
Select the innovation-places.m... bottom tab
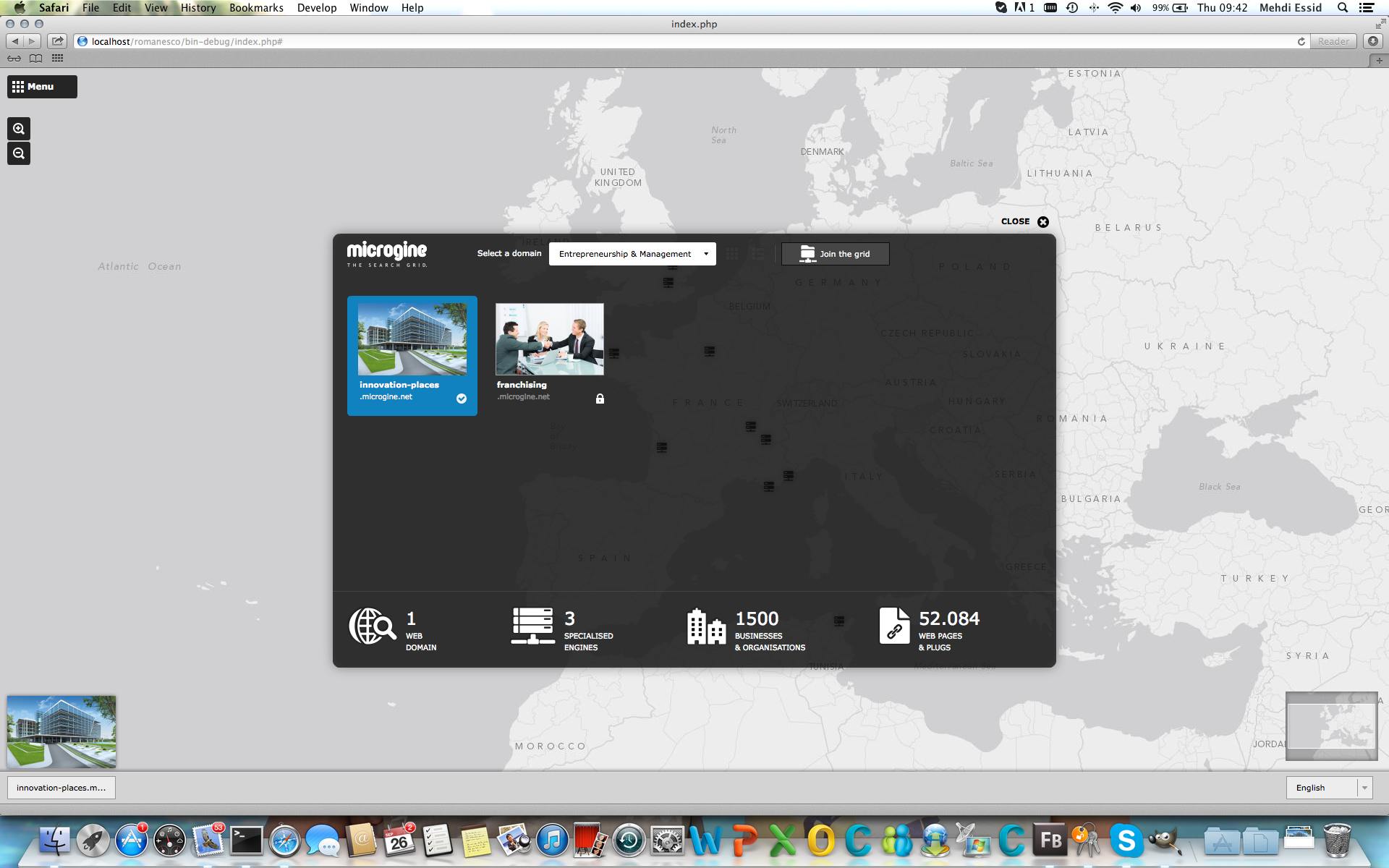click(61, 788)
